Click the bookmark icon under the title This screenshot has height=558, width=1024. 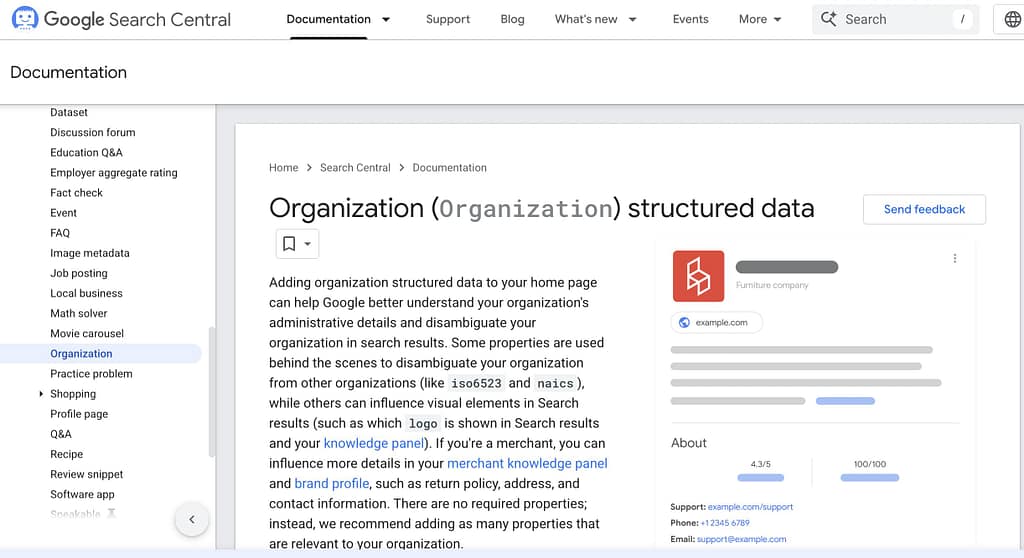tap(289, 244)
